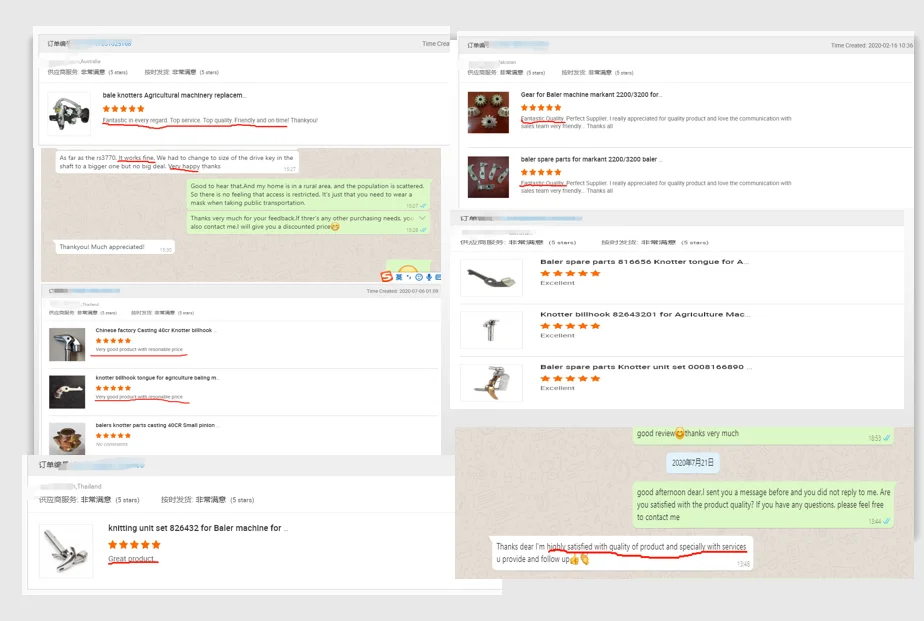The image size is (924, 621).
Task: Click the emoji in 'good review thanks very much'
Action: pos(679,434)
